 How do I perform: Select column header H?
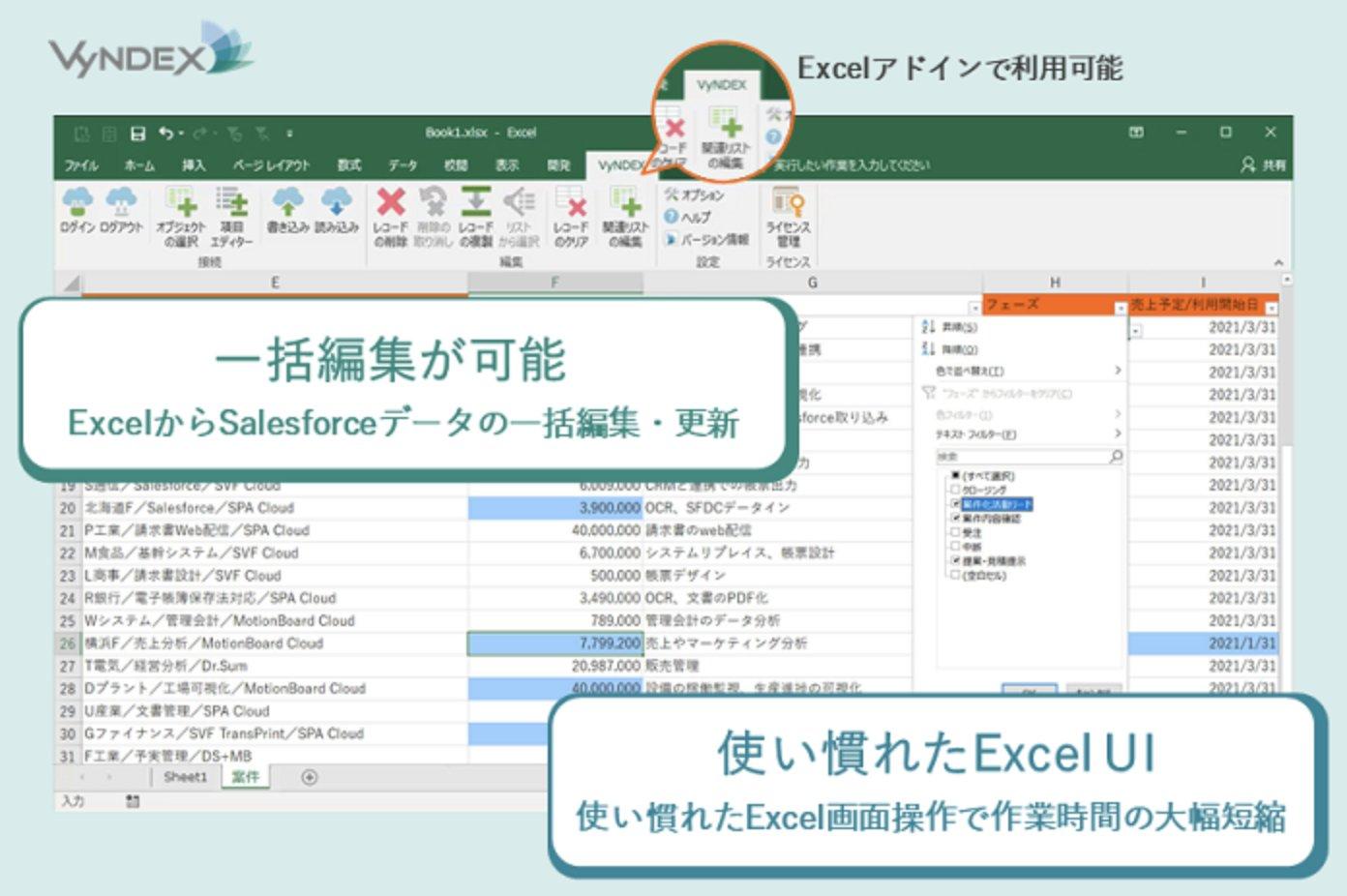click(x=1055, y=283)
